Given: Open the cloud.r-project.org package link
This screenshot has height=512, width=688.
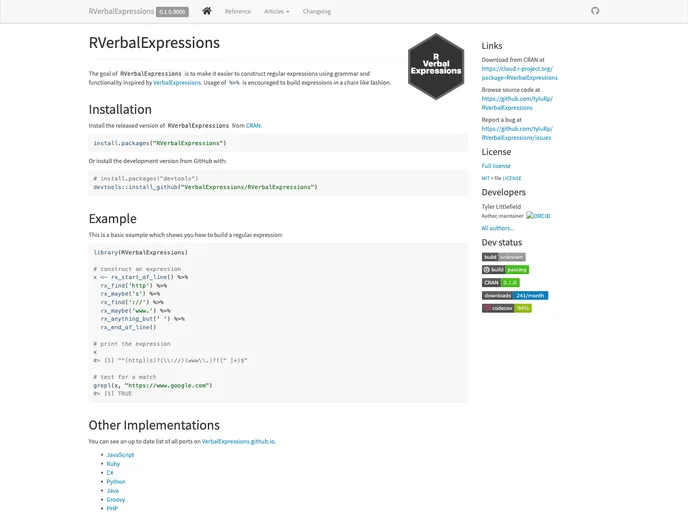Looking at the screenshot, I should [520, 73].
